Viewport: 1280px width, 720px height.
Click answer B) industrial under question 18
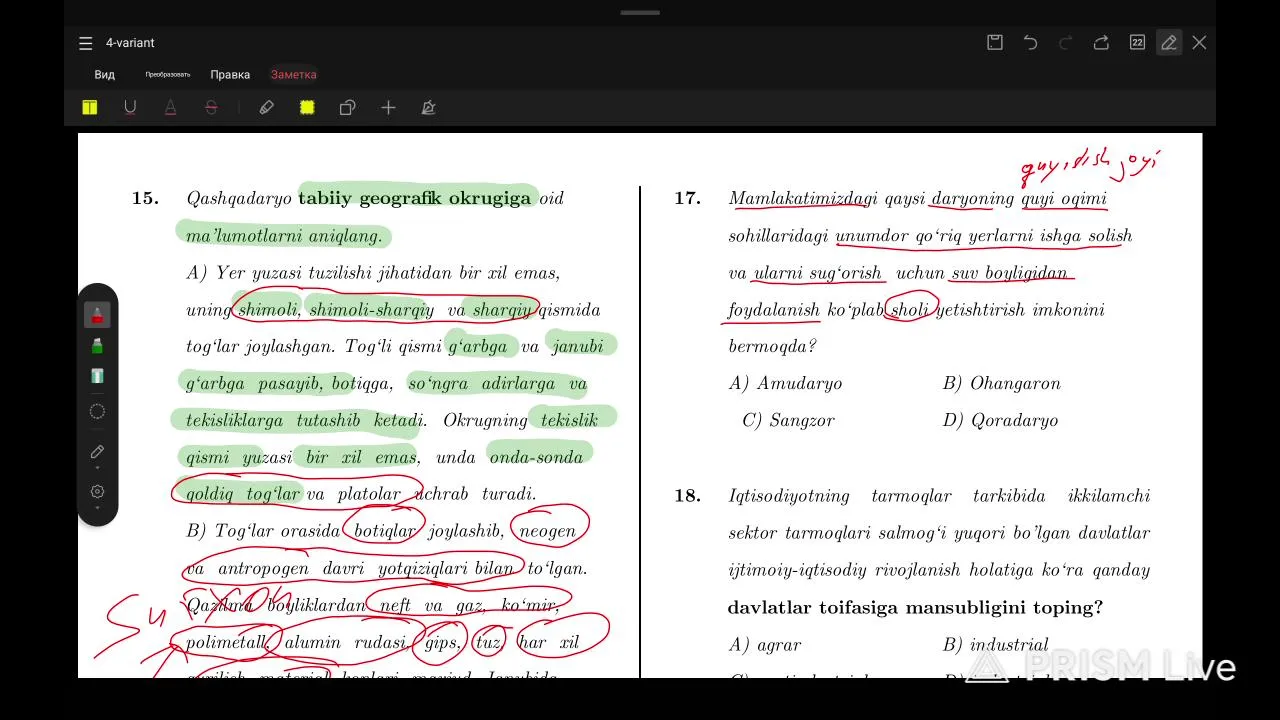(x=996, y=646)
